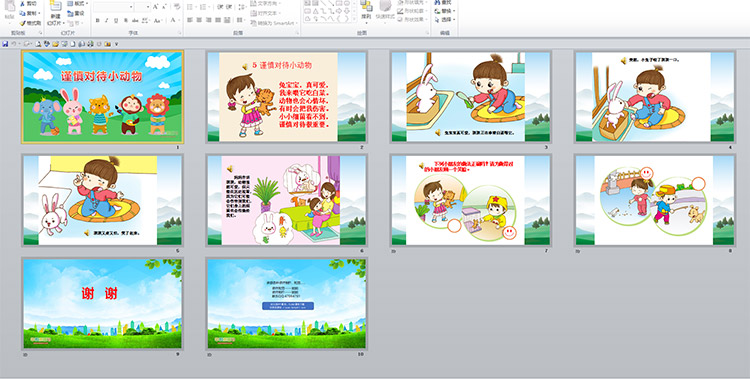
Task: Click the Find (查找) binoculars icon
Action: [438, 2]
